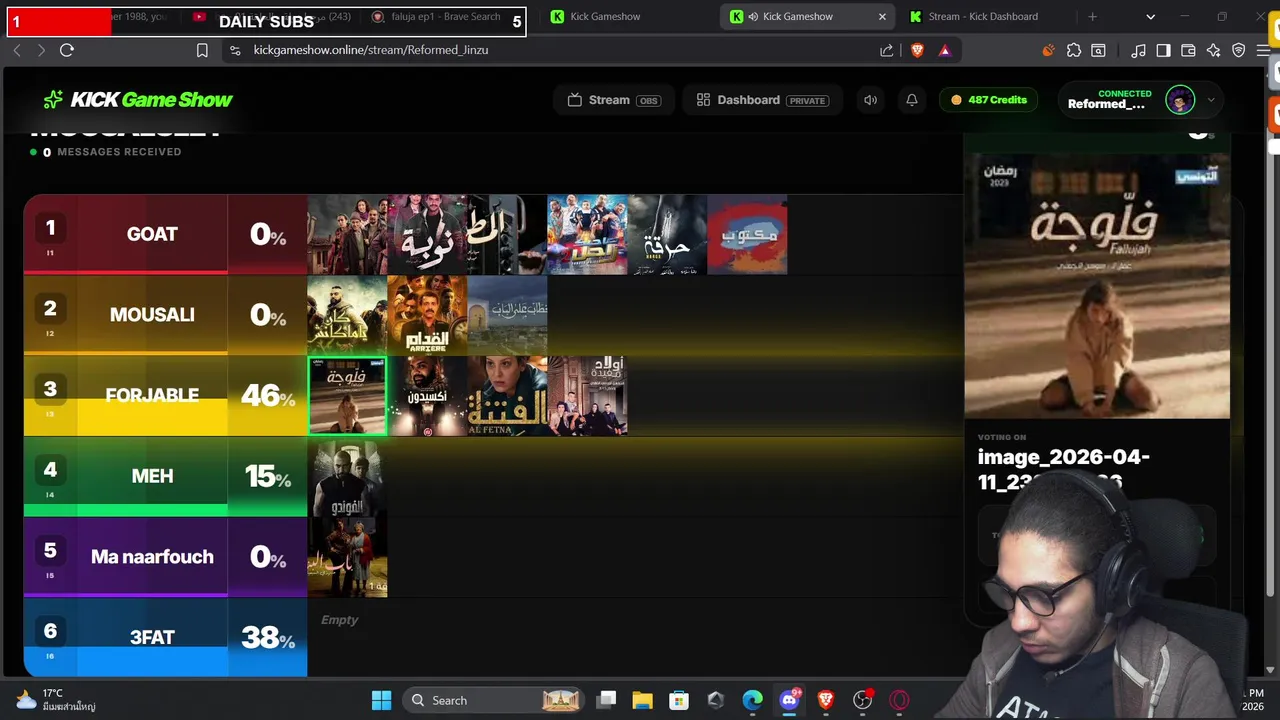Viewport: 1280px width, 720px height.
Task: Select the Ma naarfouch tier label
Action: [x=152, y=557]
